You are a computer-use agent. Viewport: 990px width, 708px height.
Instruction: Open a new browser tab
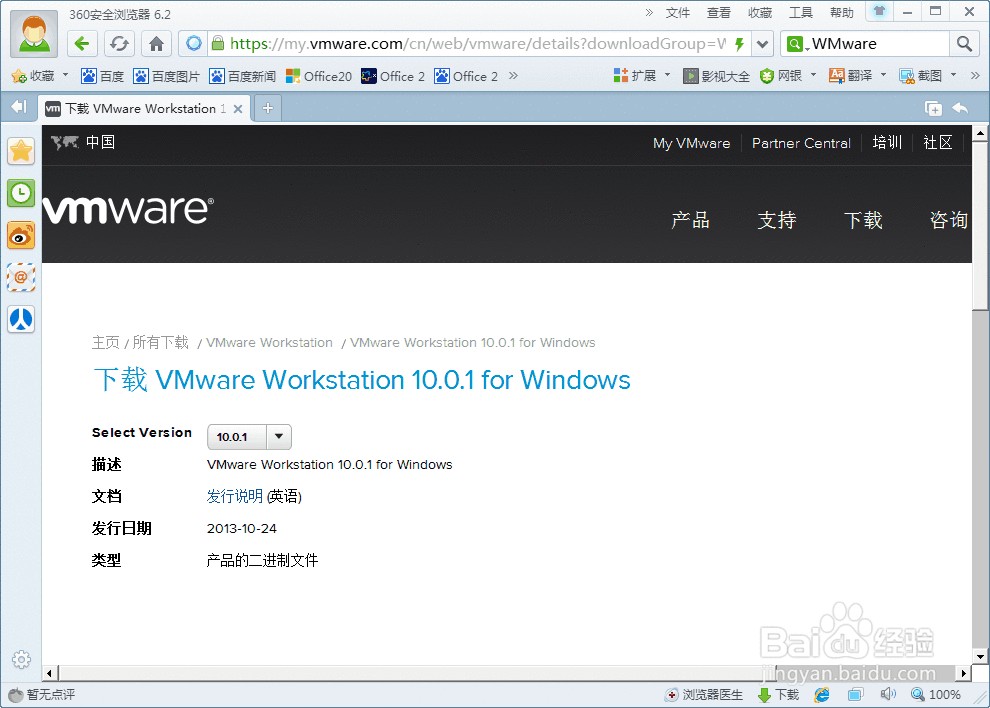tap(266, 107)
